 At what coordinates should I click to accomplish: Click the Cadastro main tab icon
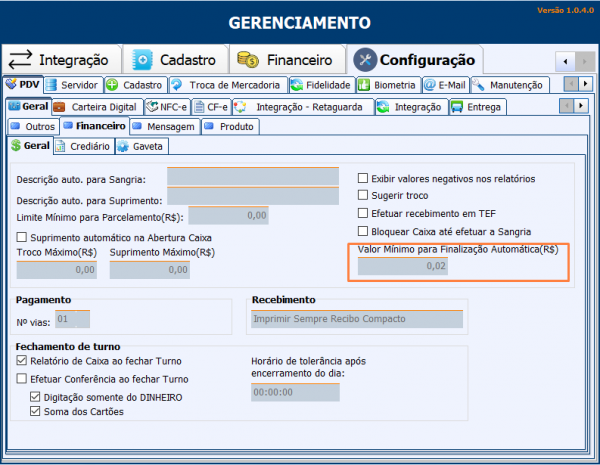coord(144,60)
